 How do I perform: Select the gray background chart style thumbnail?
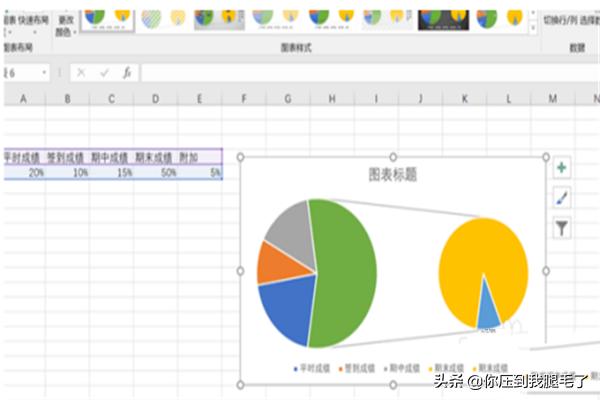pyautogui.click(x=219, y=20)
